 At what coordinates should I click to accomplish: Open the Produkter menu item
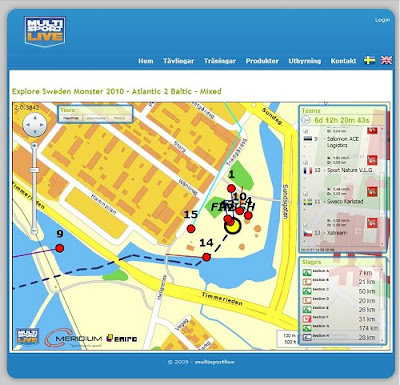pyautogui.click(x=262, y=61)
